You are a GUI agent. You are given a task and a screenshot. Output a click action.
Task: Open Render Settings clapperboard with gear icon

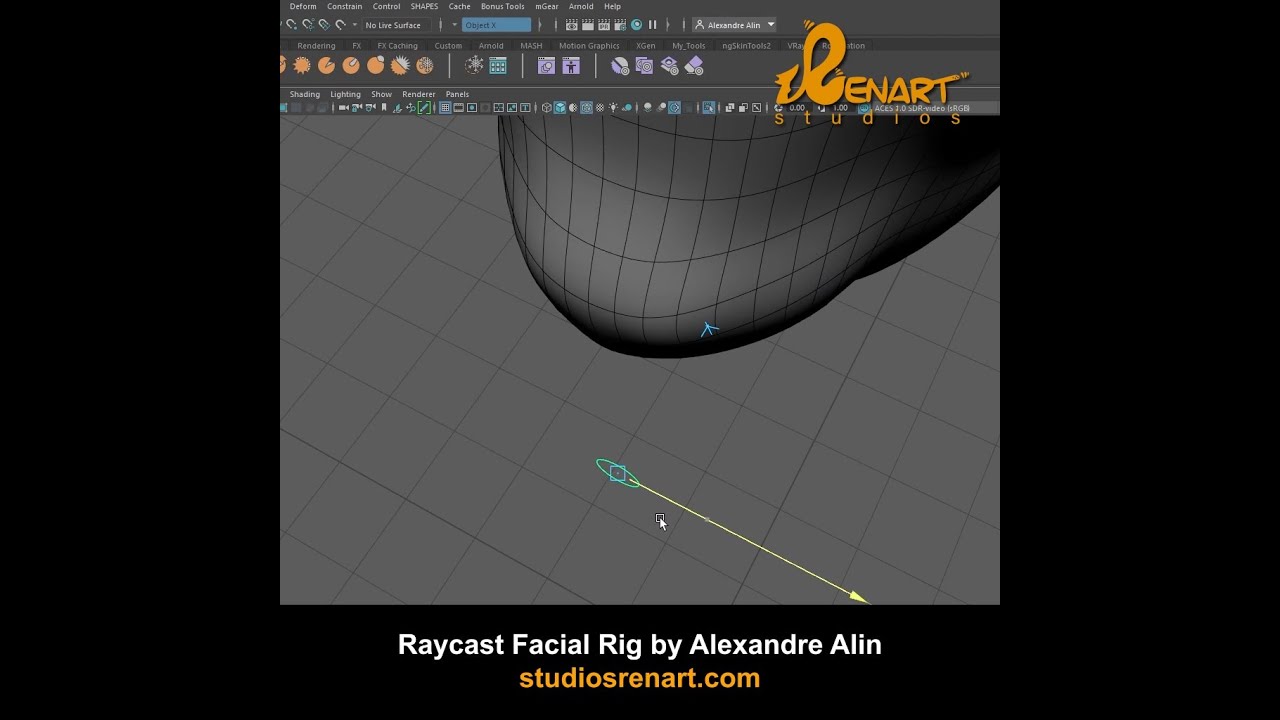click(x=620, y=25)
